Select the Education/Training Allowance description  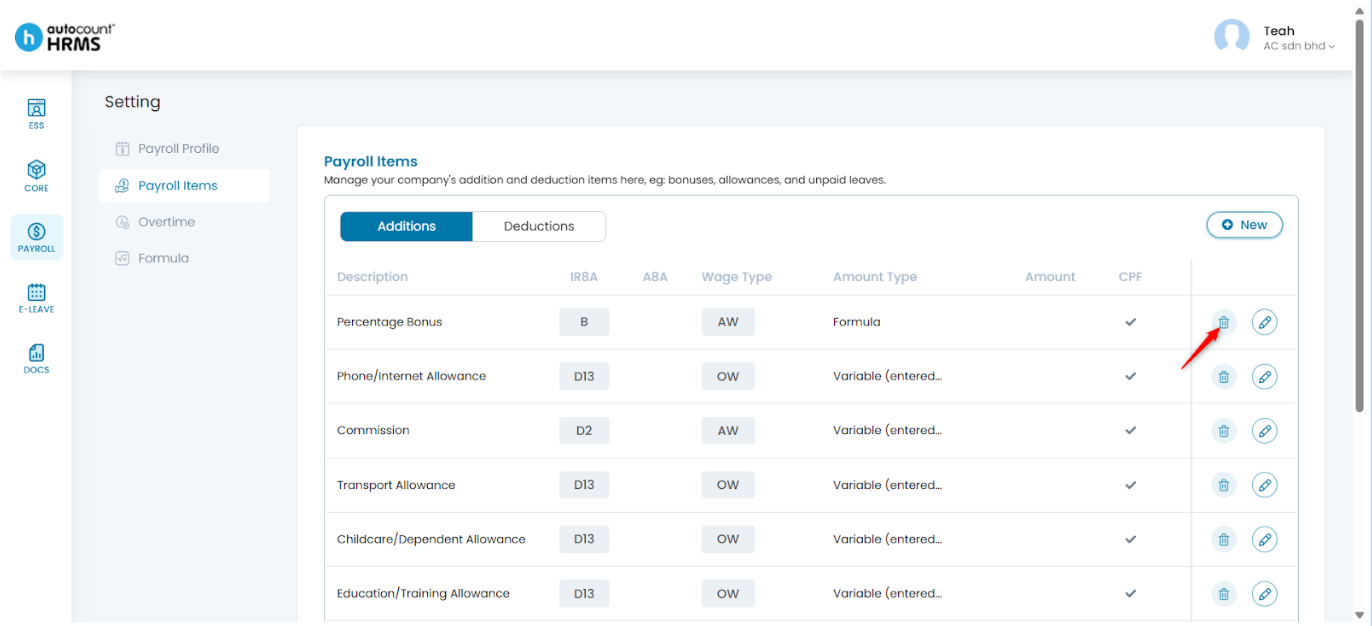(423, 594)
